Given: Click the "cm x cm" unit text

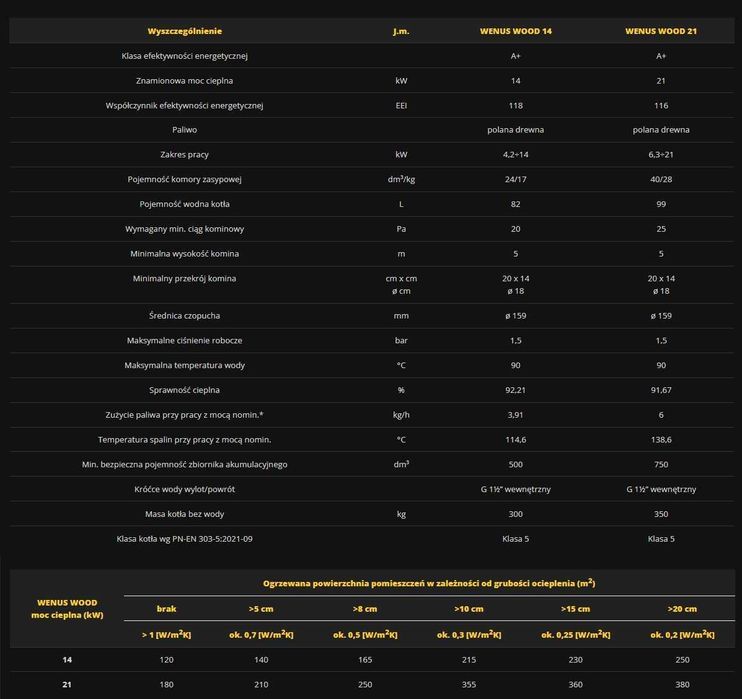Looking at the screenshot, I should click(401, 279).
